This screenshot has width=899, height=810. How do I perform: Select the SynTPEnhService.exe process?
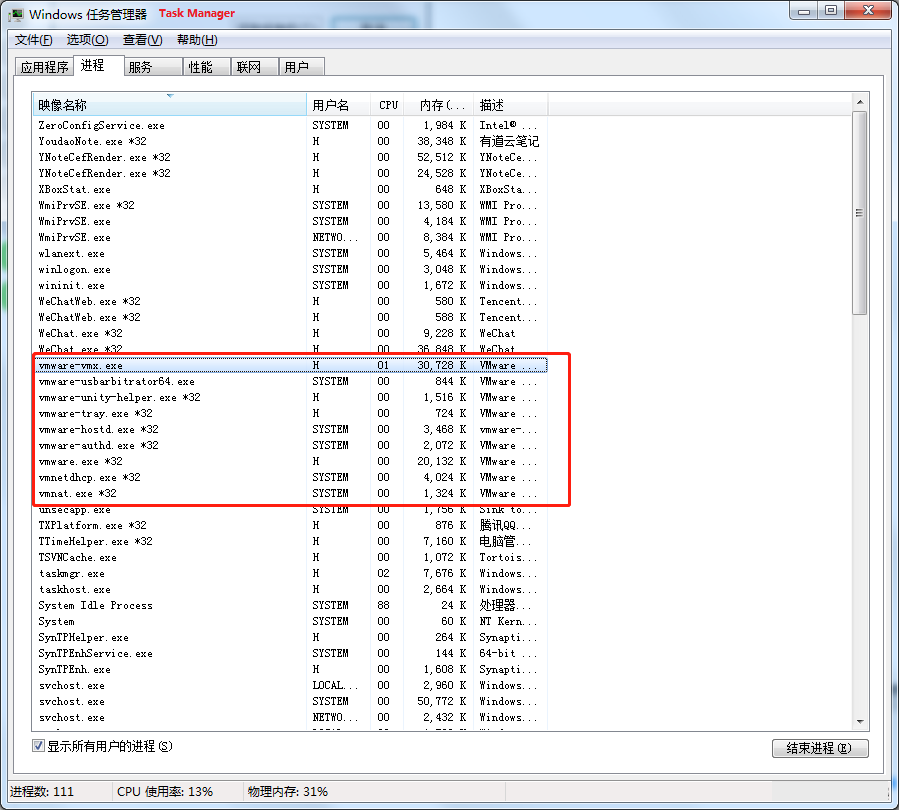click(290, 654)
